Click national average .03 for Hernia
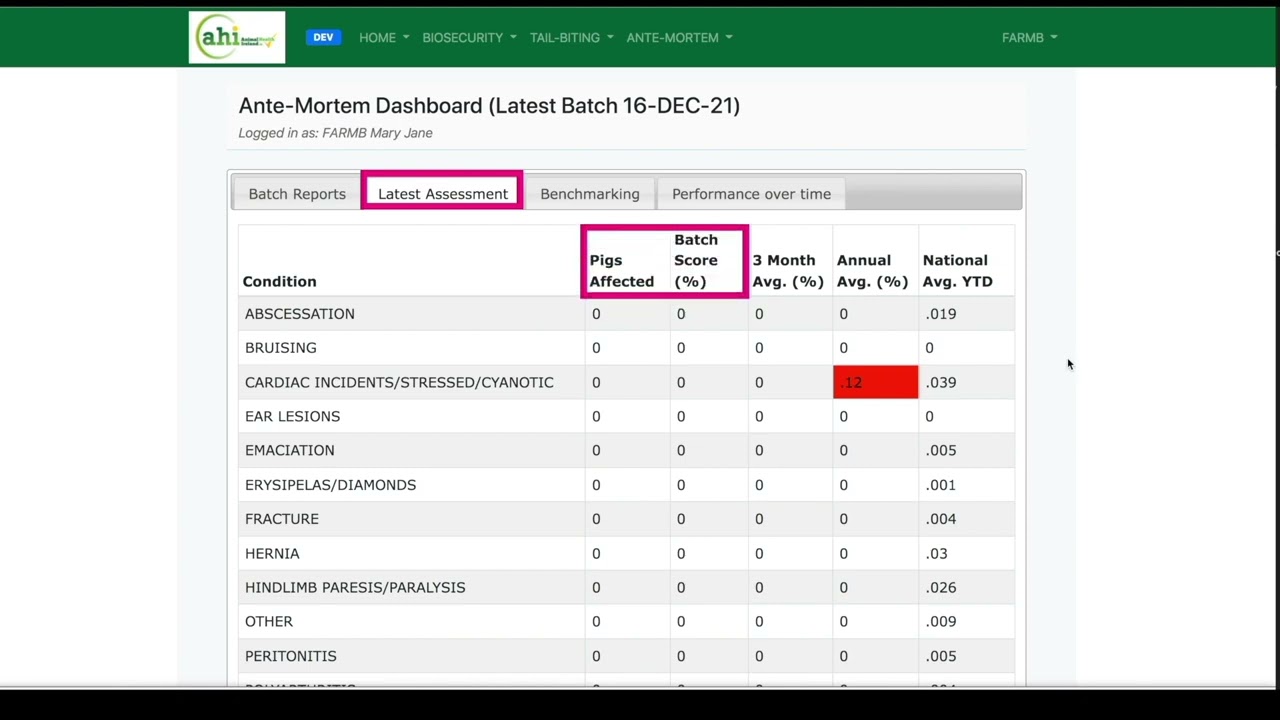Image resolution: width=1280 pixels, height=720 pixels. (x=936, y=553)
